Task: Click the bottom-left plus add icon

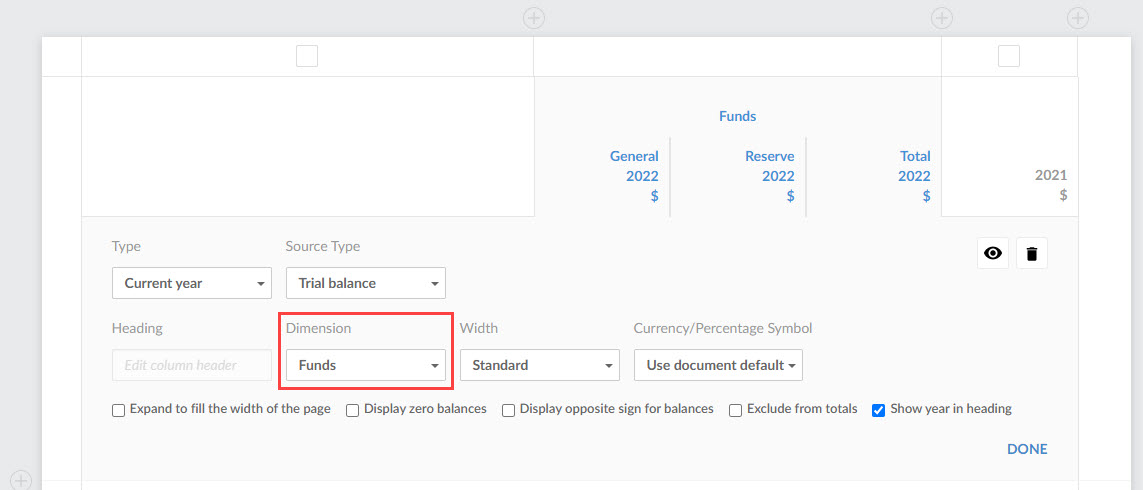Action: pyautogui.click(x=20, y=480)
